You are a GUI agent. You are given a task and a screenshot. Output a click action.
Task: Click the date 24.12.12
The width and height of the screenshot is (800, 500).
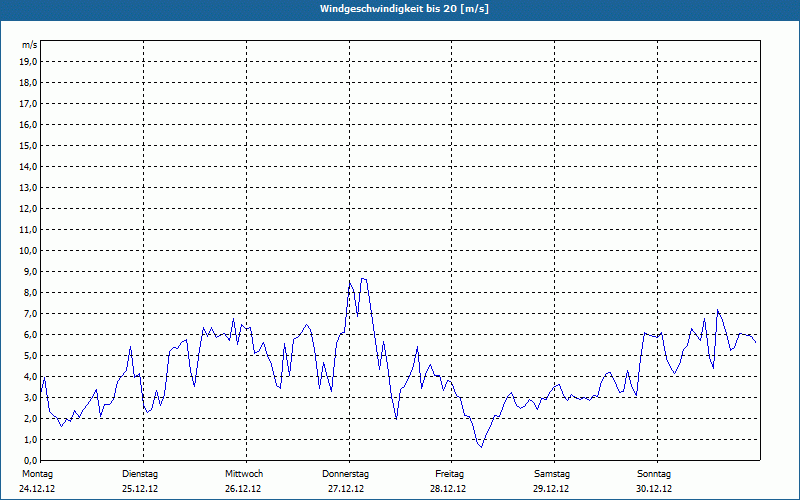click(x=37, y=489)
